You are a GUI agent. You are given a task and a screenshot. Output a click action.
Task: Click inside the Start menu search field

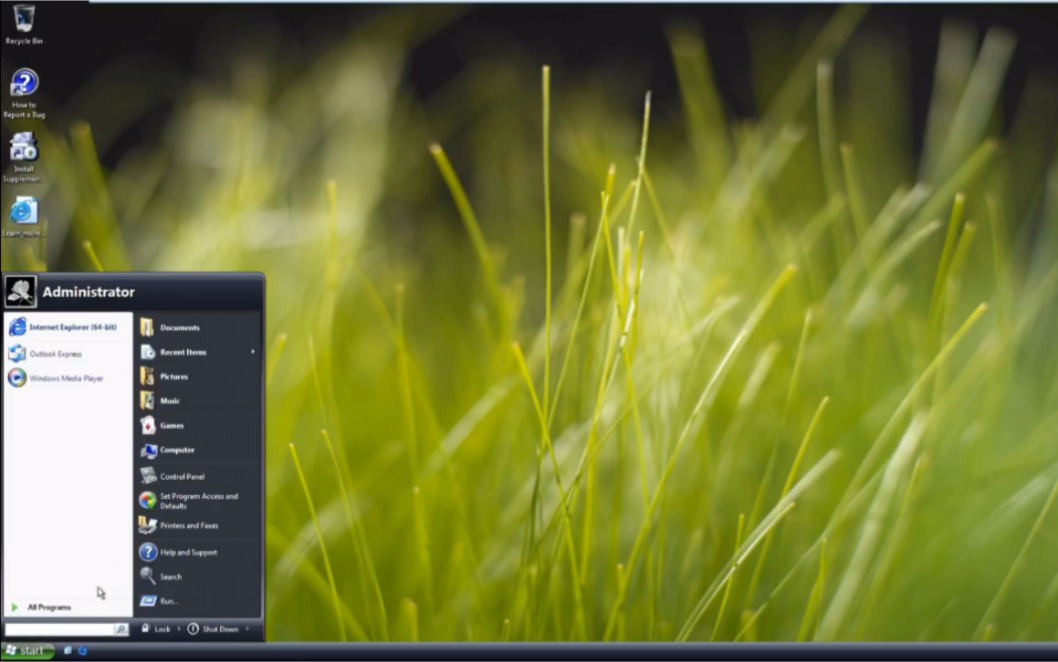[x=60, y=630]
